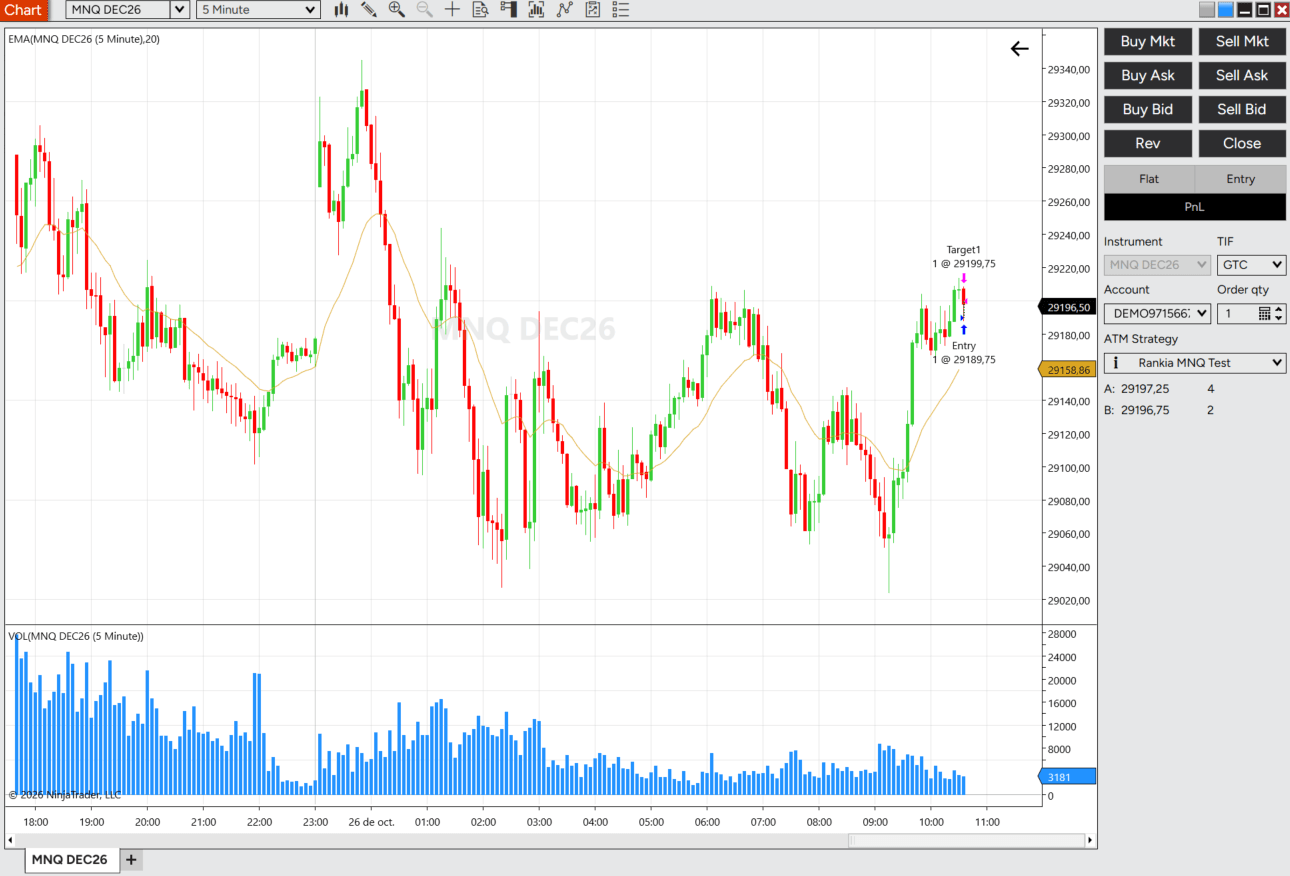
Task: Click the Sell Bid button
Action: coord(1242,109)
